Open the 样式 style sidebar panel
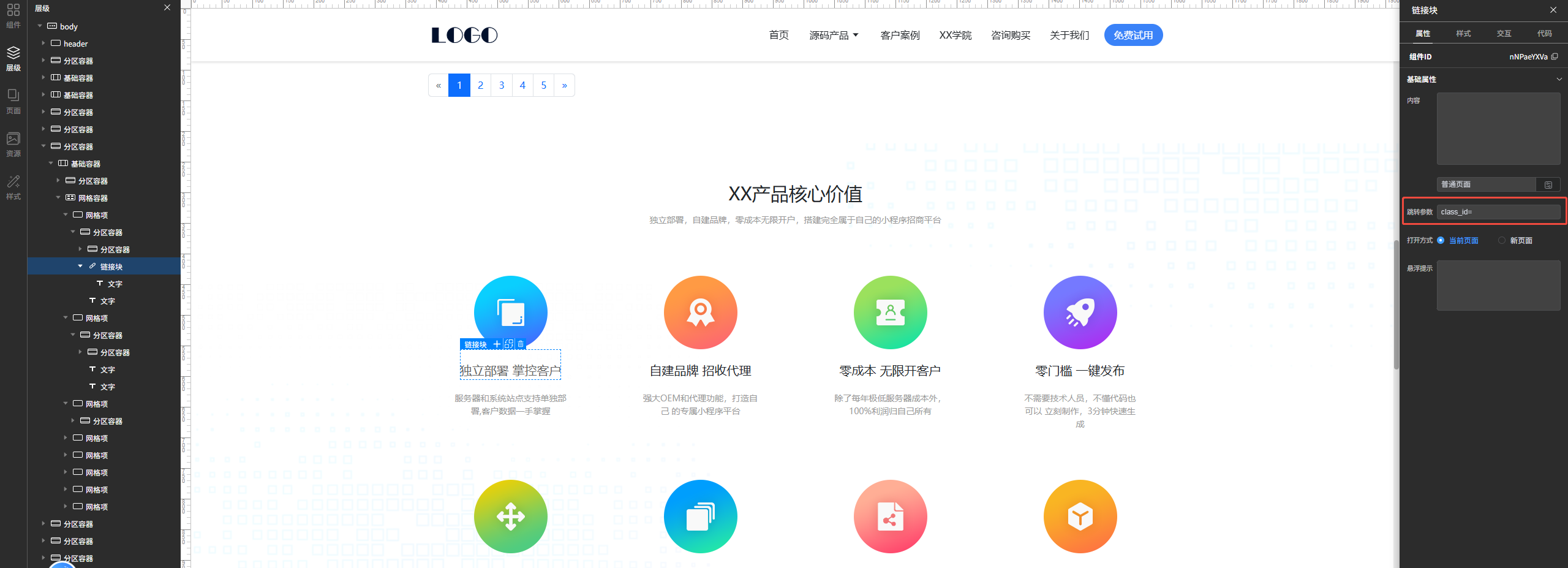Viewport: 1568px width, 568px height. (x=13, y=187)
